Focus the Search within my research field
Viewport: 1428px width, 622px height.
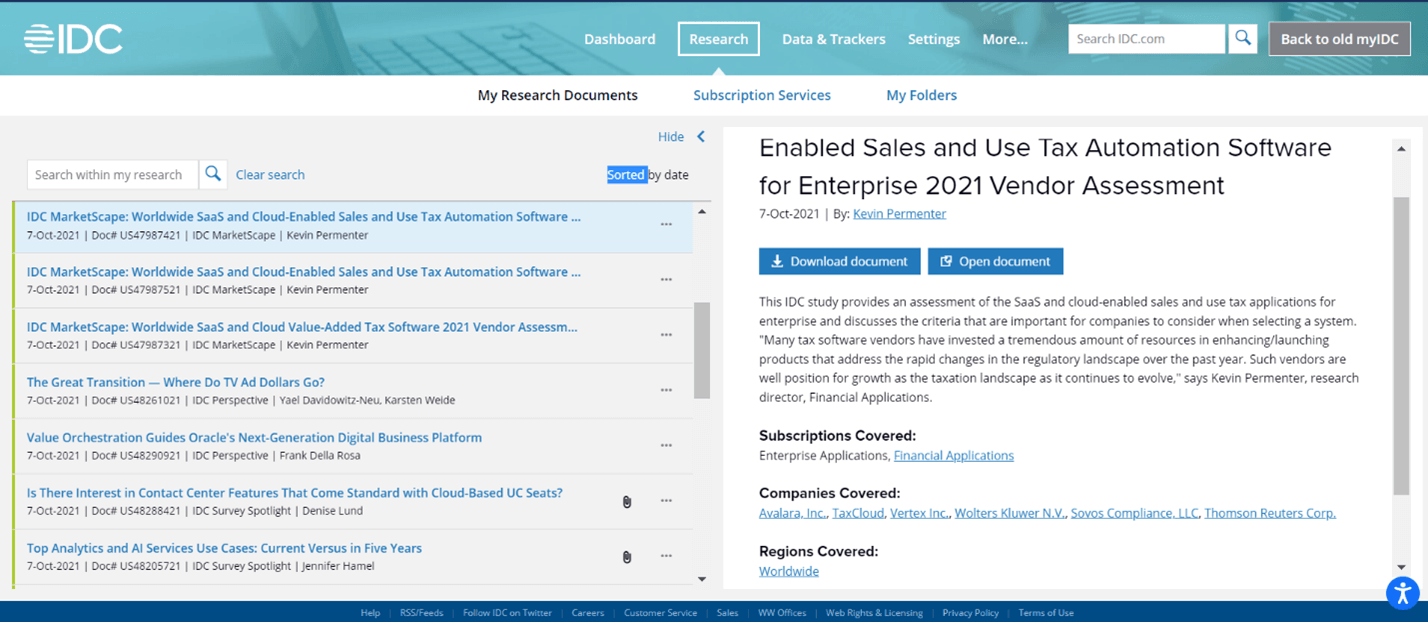pos(113,174)
